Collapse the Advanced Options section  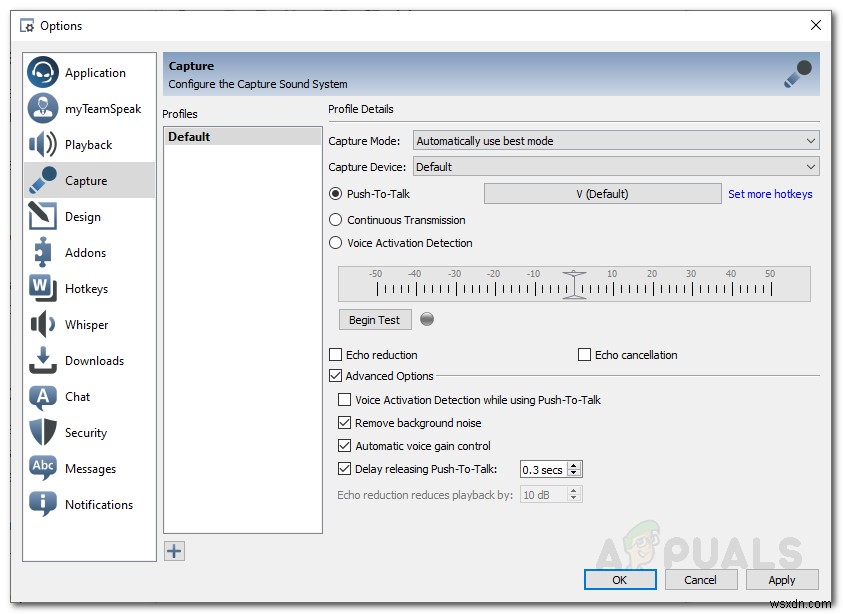coord(335,376)
